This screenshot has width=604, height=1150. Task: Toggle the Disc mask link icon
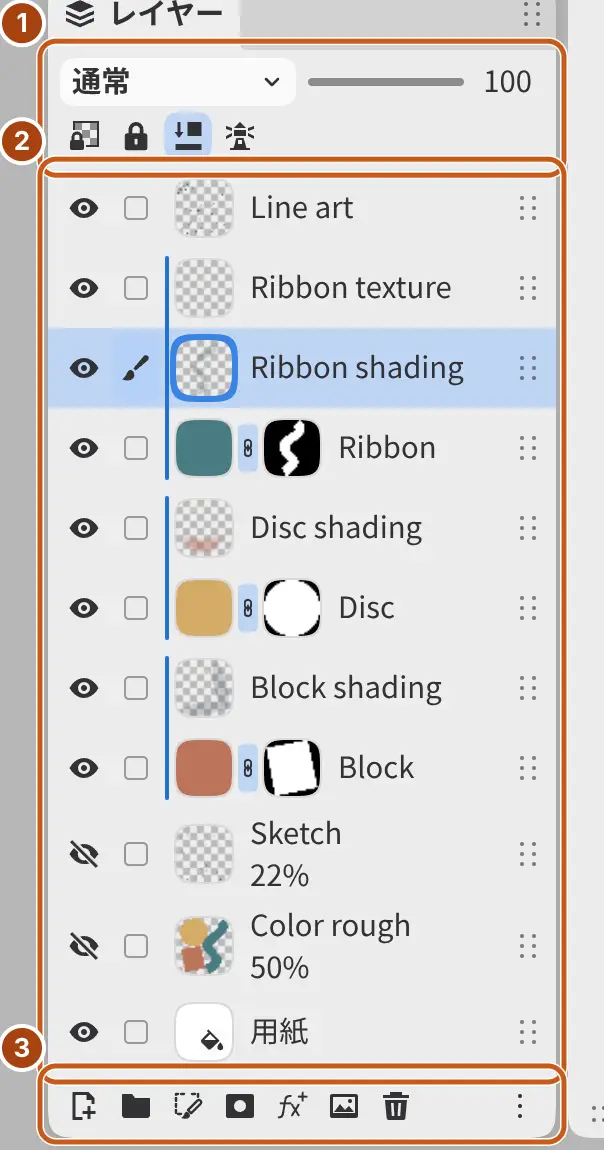click(x=248, y=607)
